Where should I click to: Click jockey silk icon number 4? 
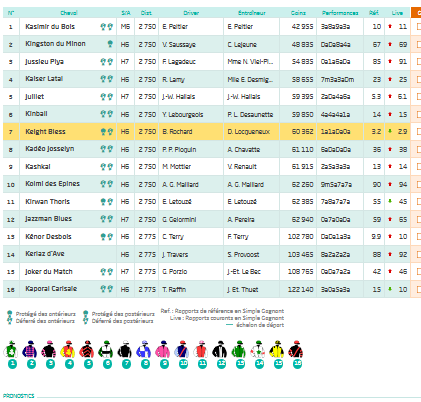(68, 349)
